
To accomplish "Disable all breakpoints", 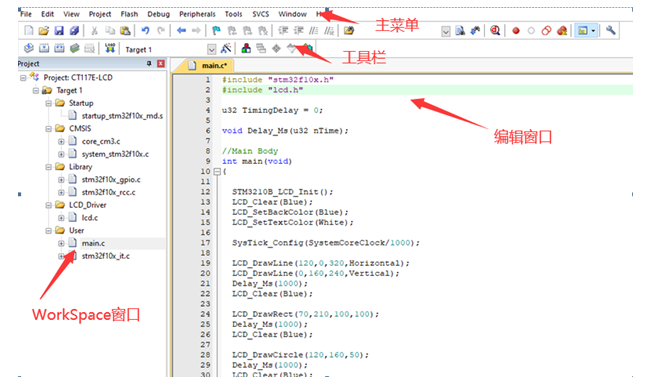I will click(x=546, y=31).
